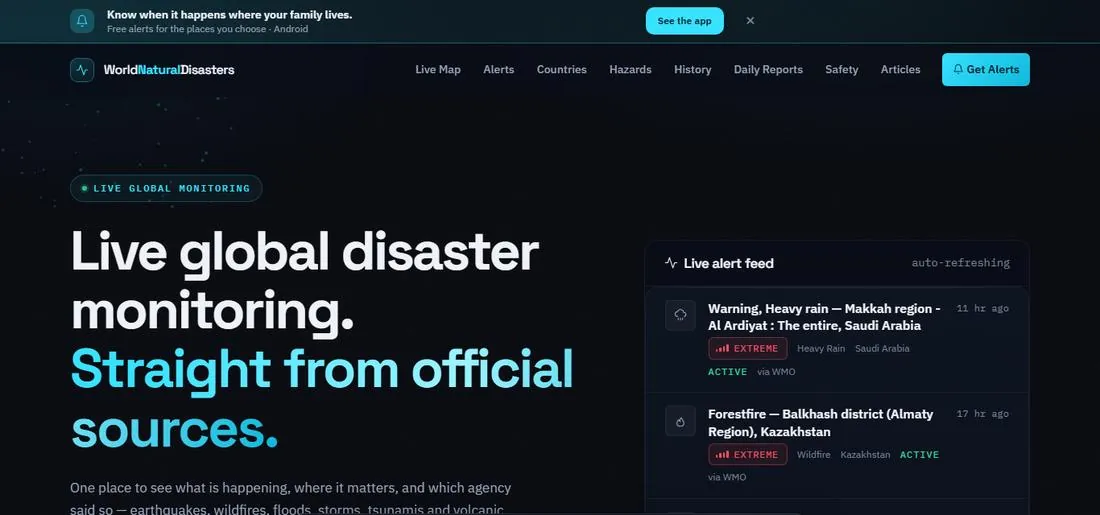Go to the Alerts page
Screen dimensions: 1100x515
click(x=499, y=69)
